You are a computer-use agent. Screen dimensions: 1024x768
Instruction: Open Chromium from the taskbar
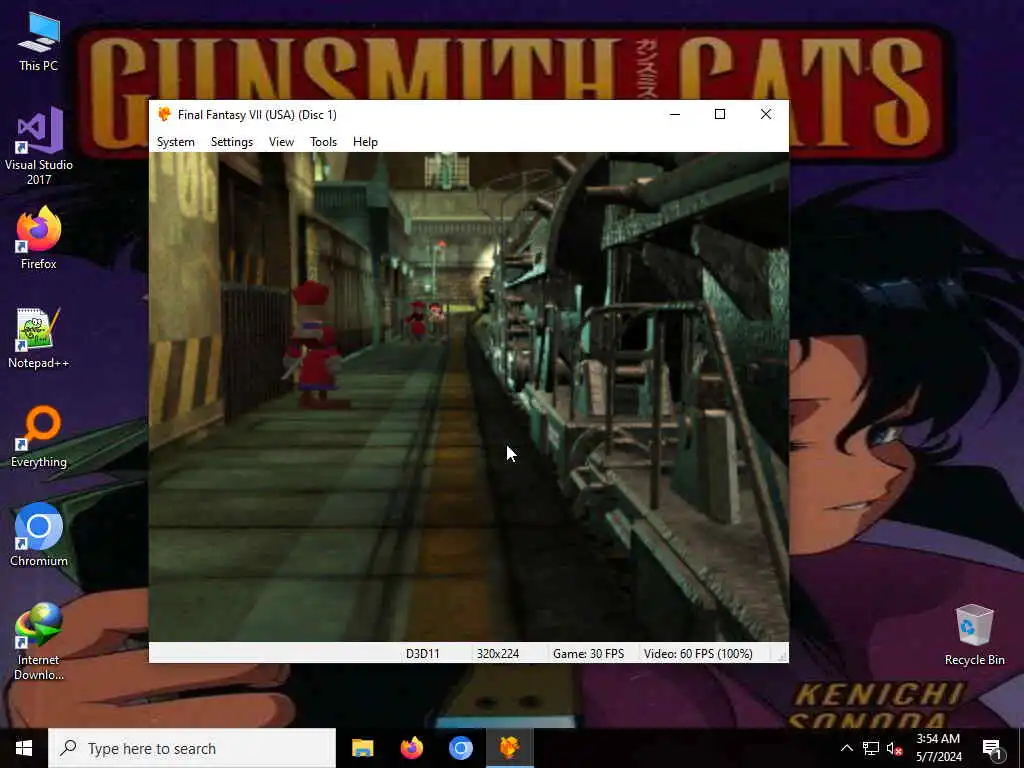(460, 748)
